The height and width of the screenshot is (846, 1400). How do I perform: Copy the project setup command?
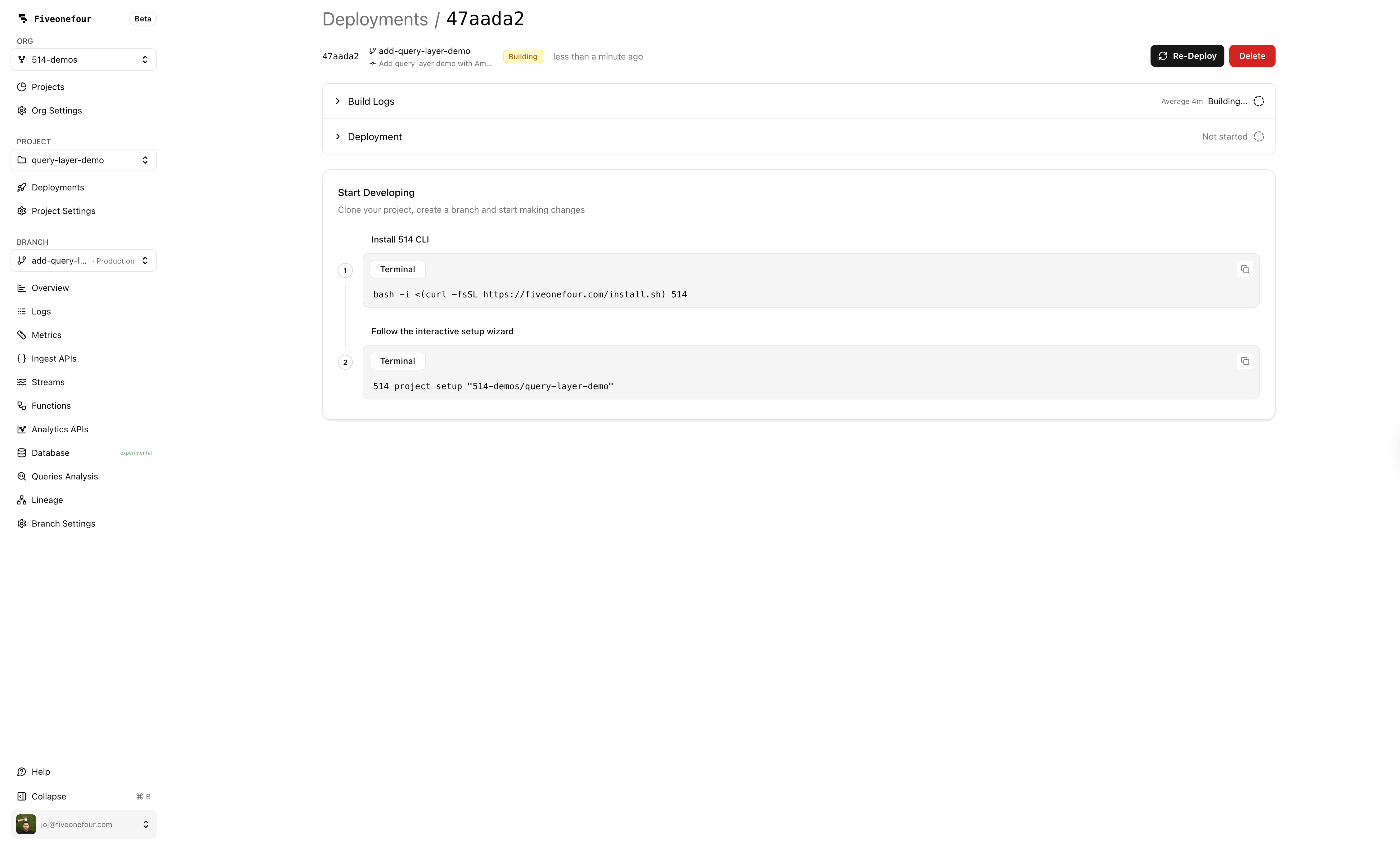coord(1244,361)
